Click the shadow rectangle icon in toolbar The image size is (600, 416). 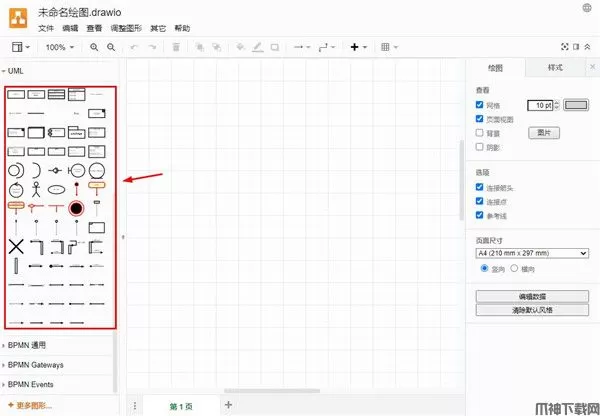(275, 47)
